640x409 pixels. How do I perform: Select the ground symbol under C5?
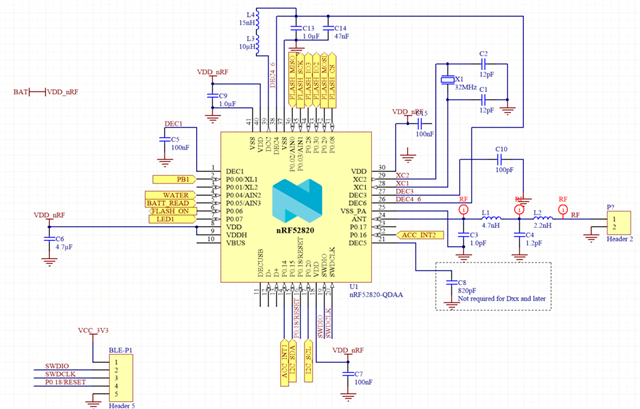[x=164, y=163]
